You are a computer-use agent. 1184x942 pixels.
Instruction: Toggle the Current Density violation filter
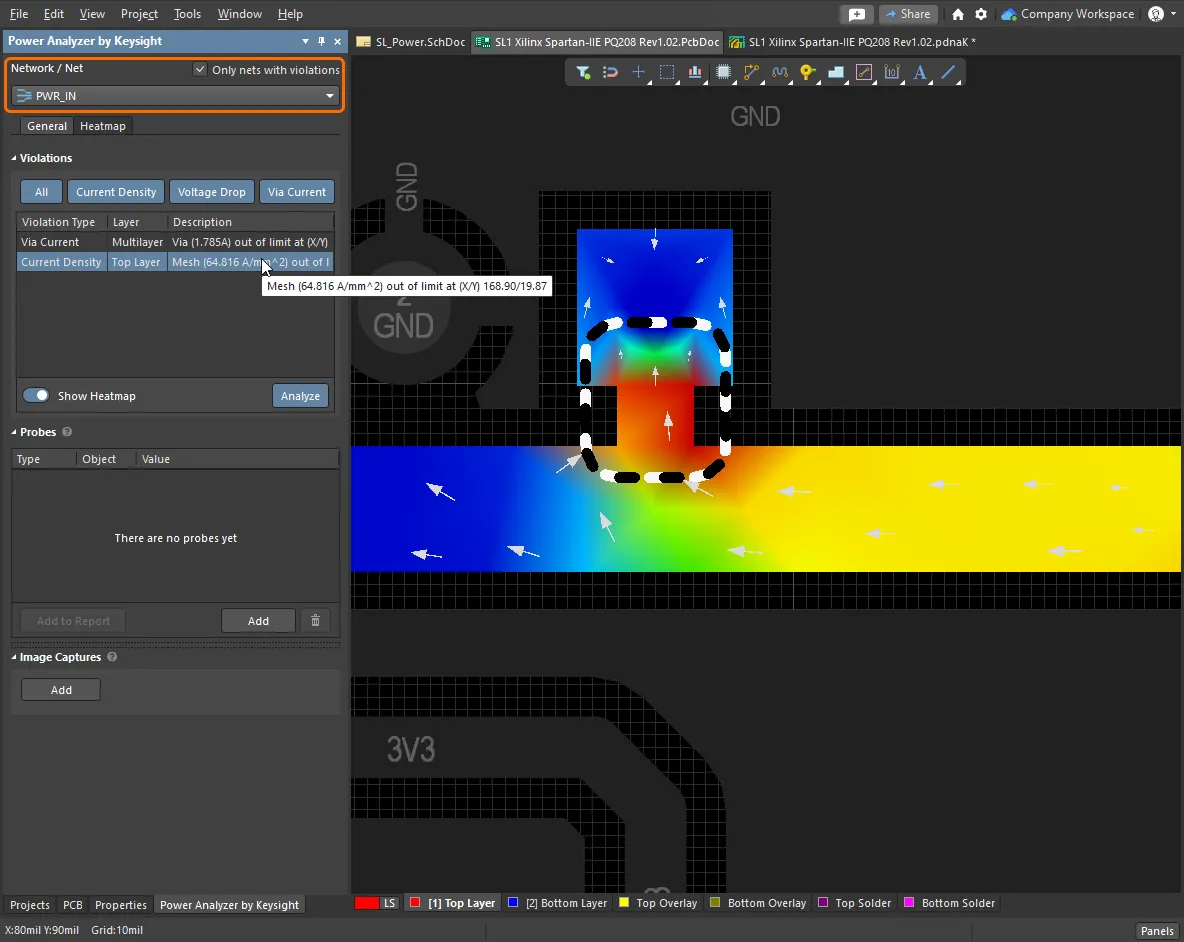116,192
